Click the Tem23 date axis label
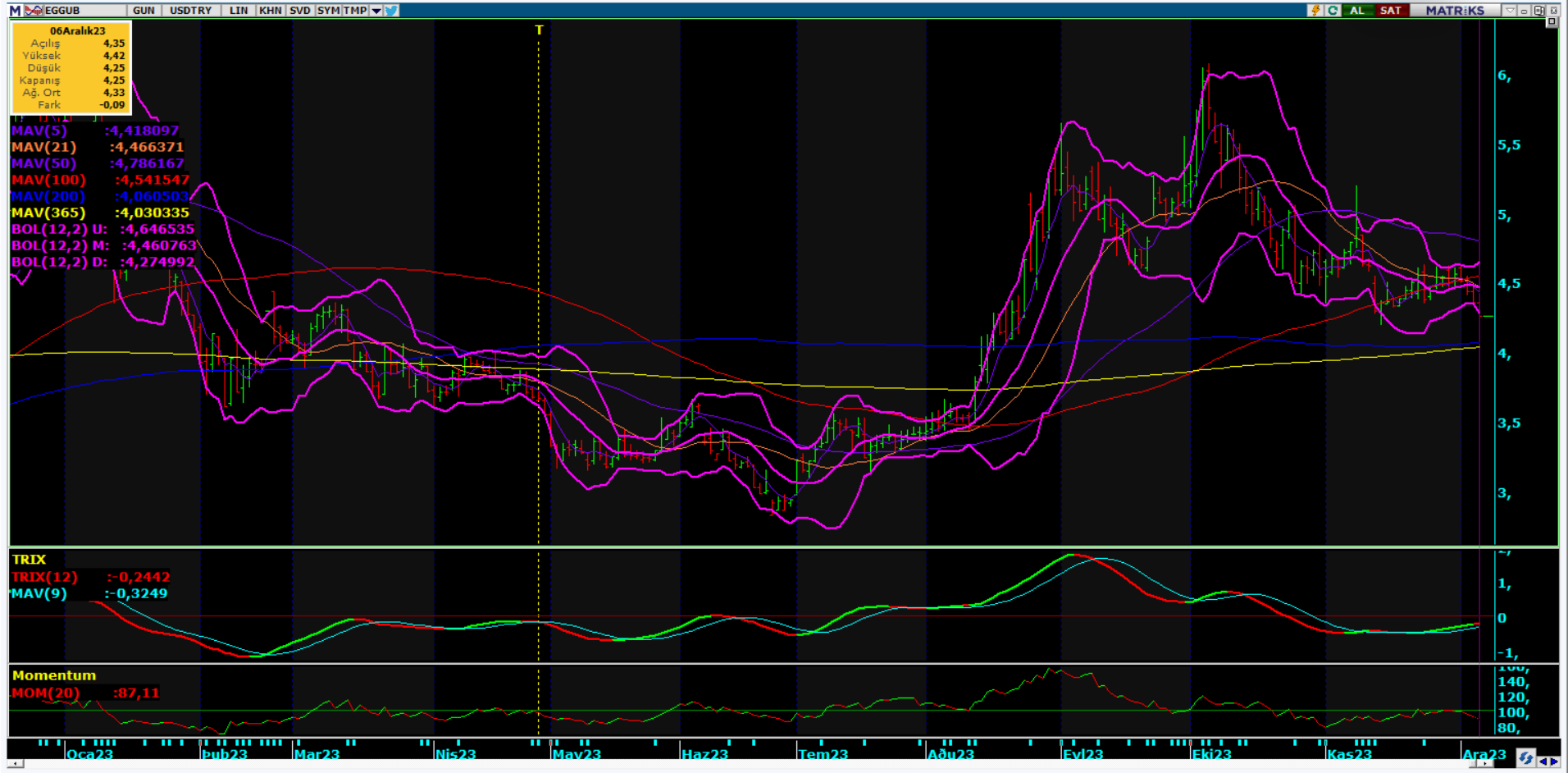The image size is (1568, 773). click(823, 754)
